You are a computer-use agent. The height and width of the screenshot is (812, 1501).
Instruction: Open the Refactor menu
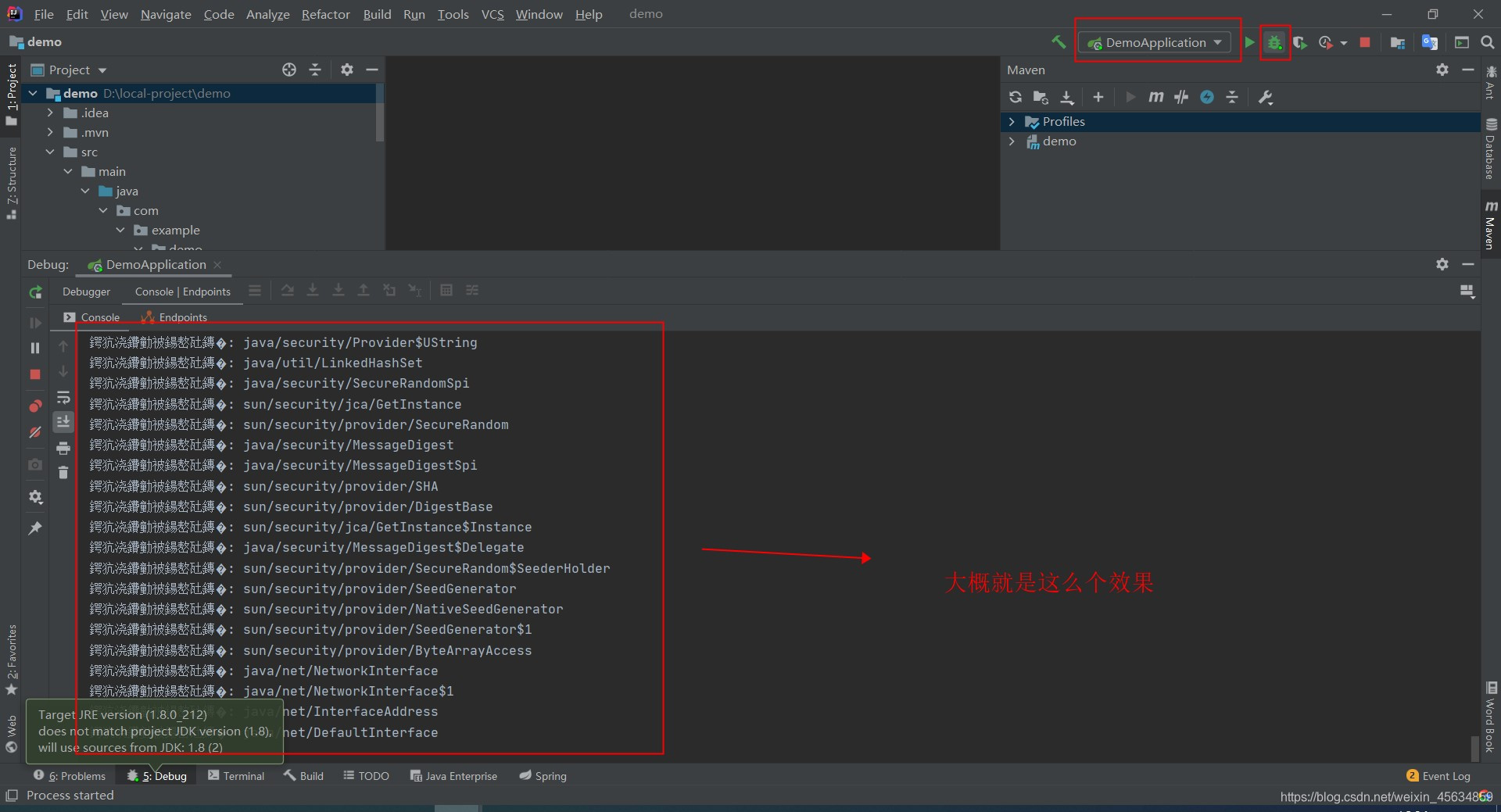tap(326, 14)
